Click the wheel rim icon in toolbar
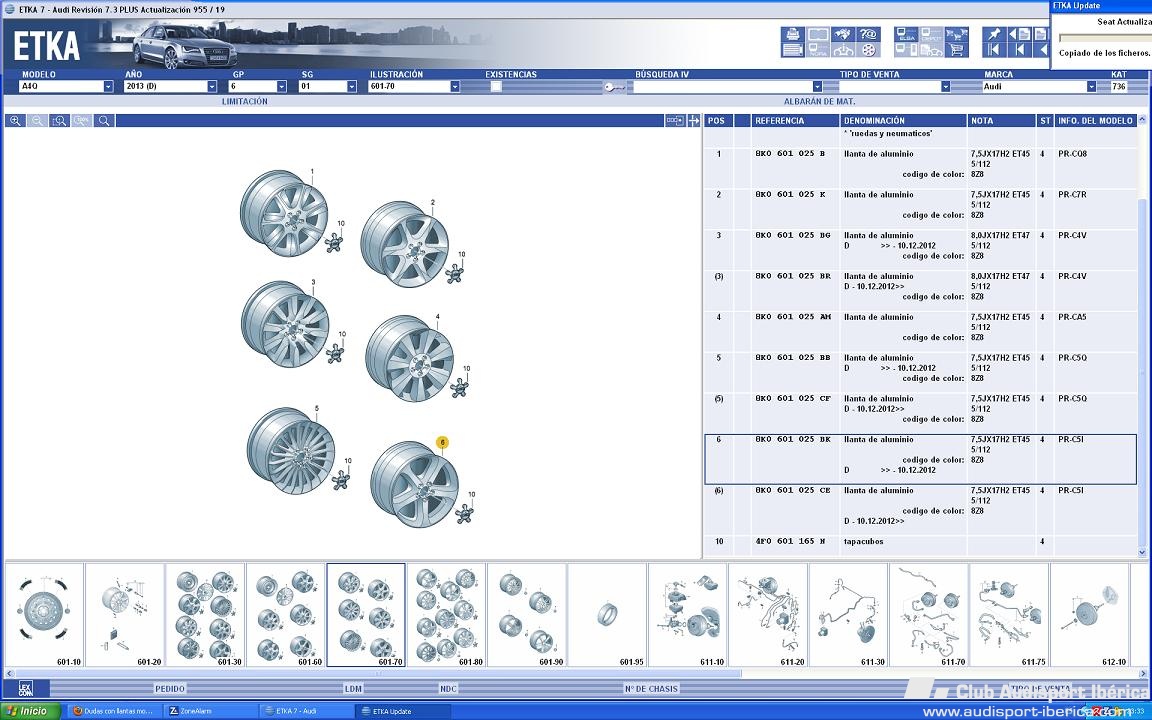1152x720 pixels. [x=869, y=49]
